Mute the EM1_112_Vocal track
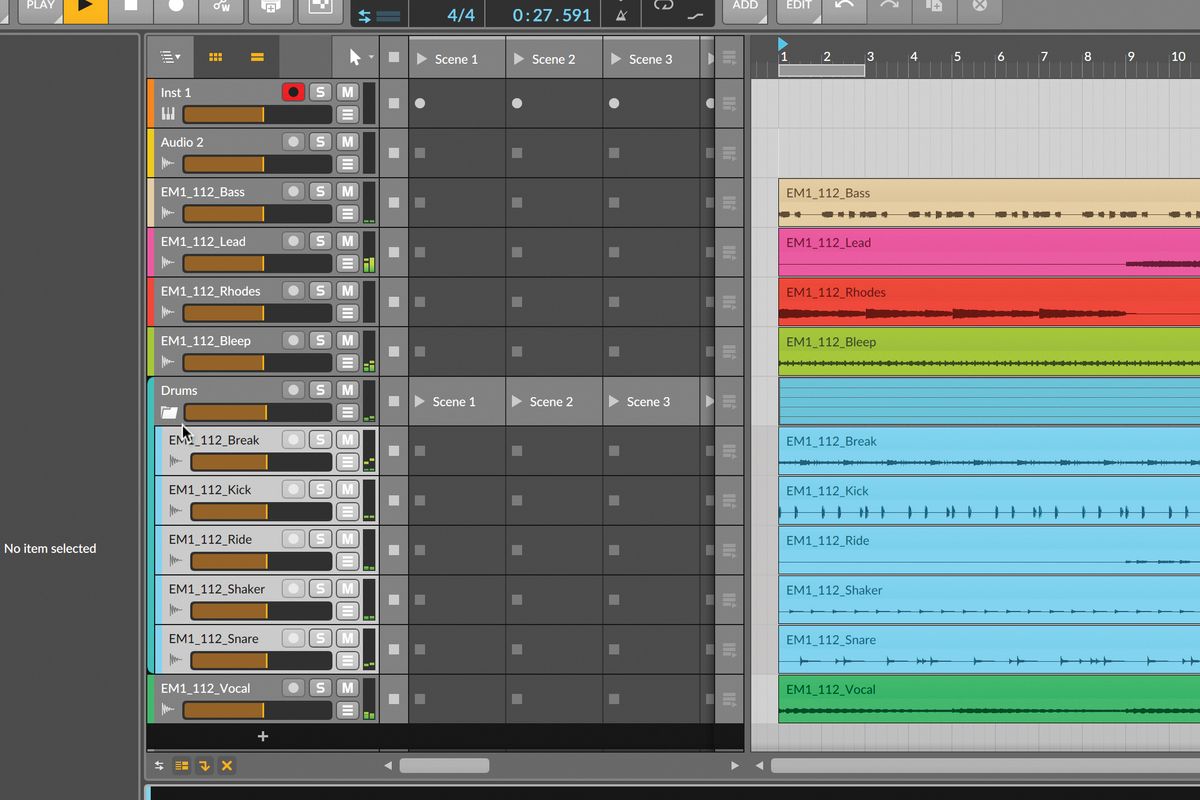 348,687
